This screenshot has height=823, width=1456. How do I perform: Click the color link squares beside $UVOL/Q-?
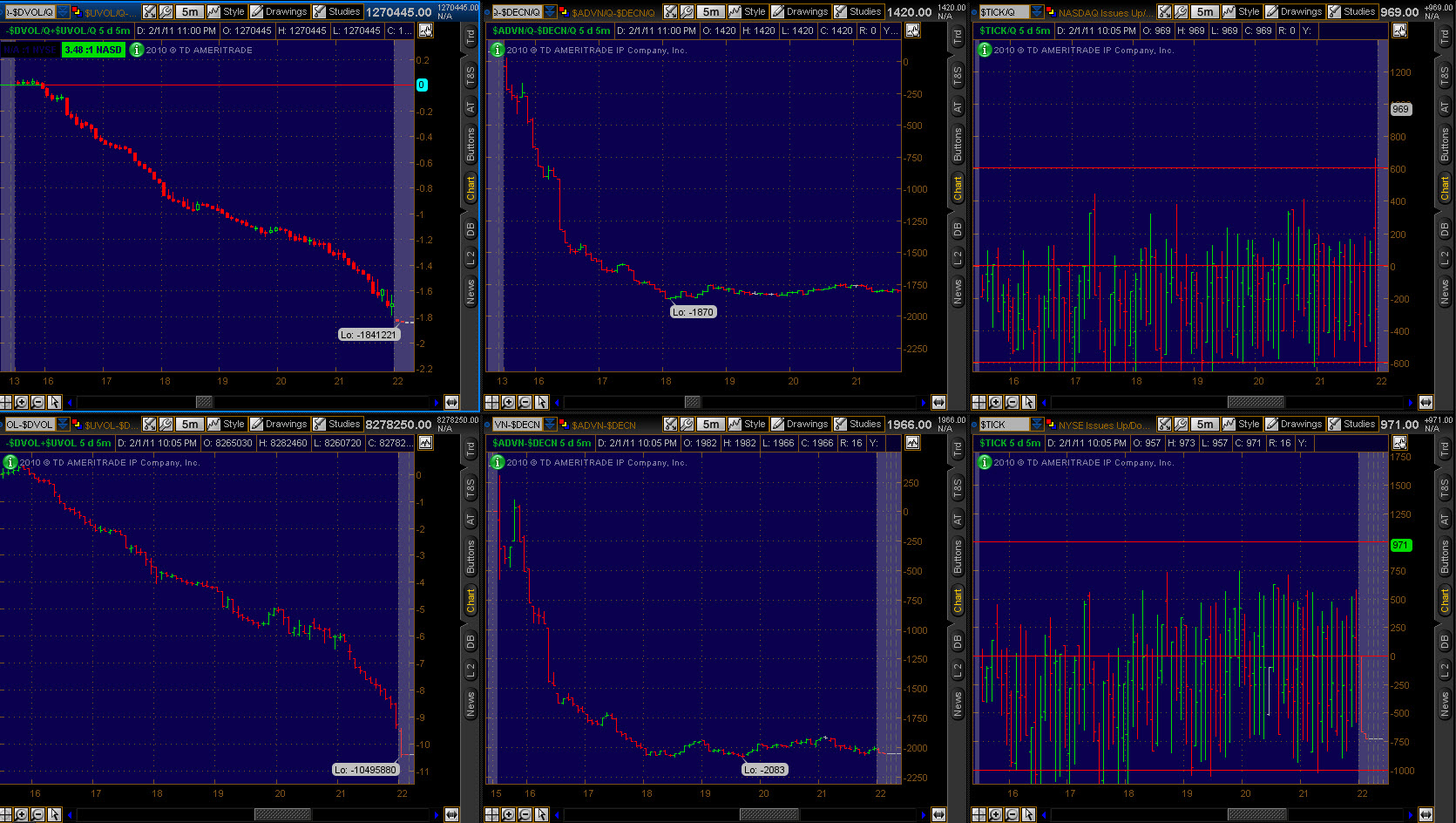click(x=77, y=11)
